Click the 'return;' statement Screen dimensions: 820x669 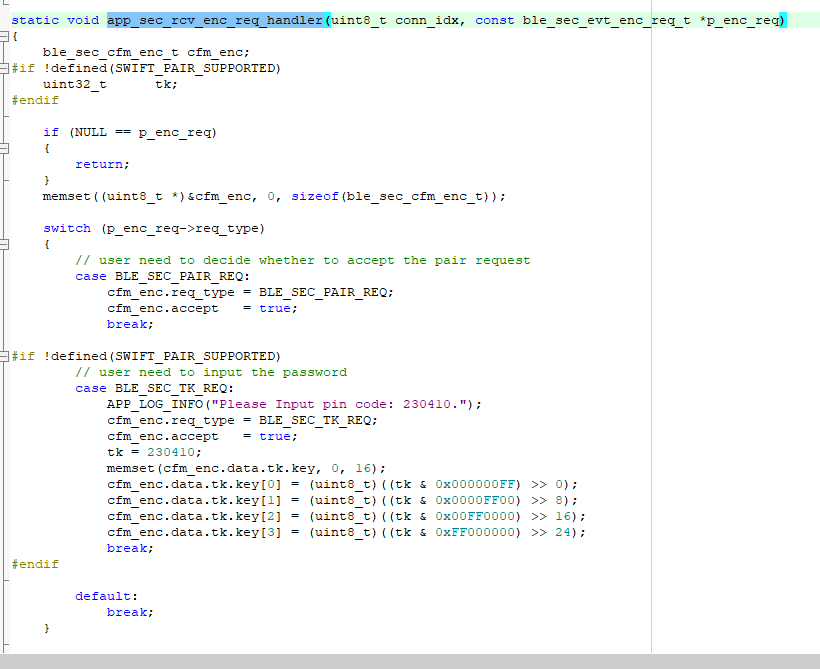pyautogui.click(x=102, y=164)
